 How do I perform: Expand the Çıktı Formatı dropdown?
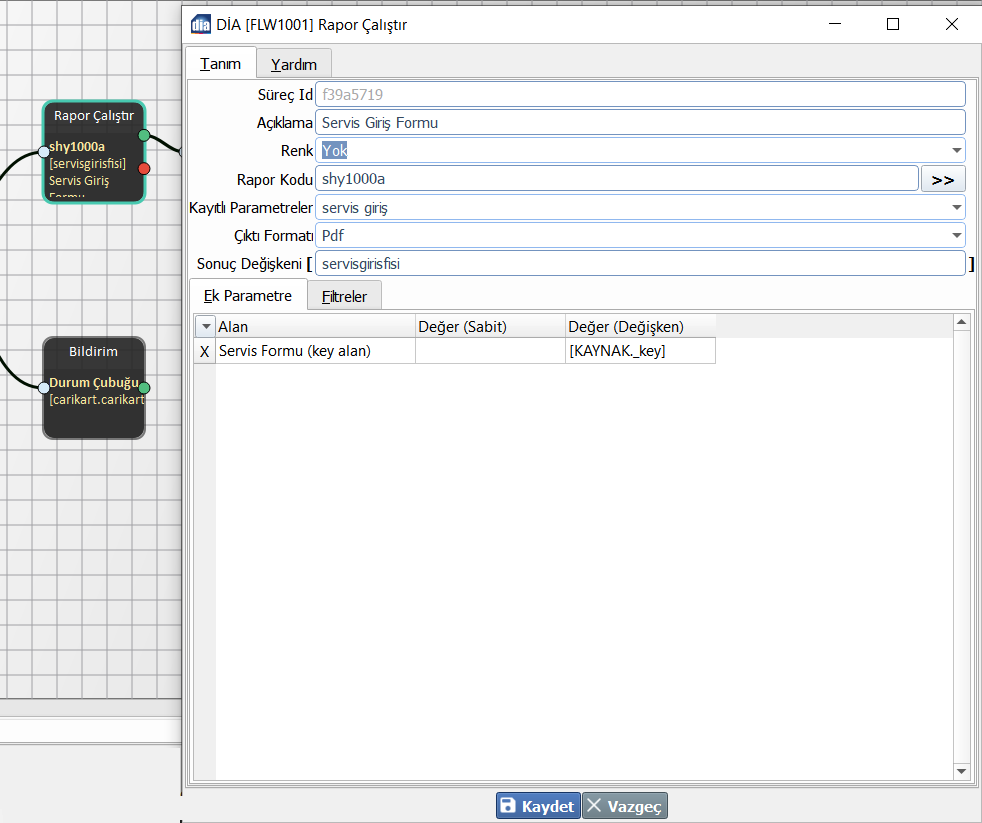coord(957,236)
